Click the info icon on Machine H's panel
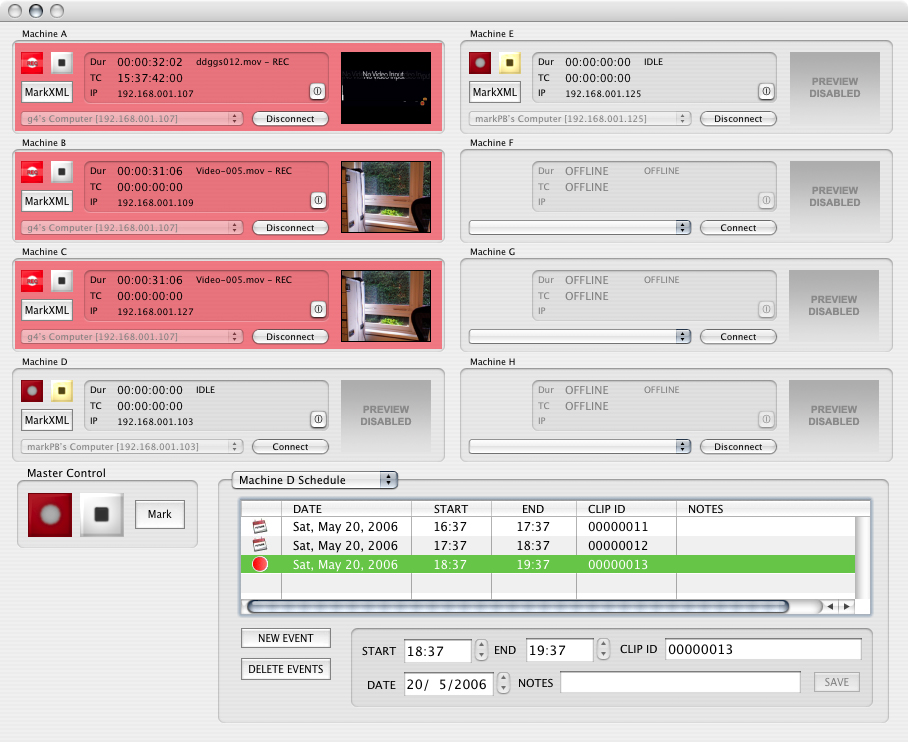908x742 pixels. (x=766, y=421)
